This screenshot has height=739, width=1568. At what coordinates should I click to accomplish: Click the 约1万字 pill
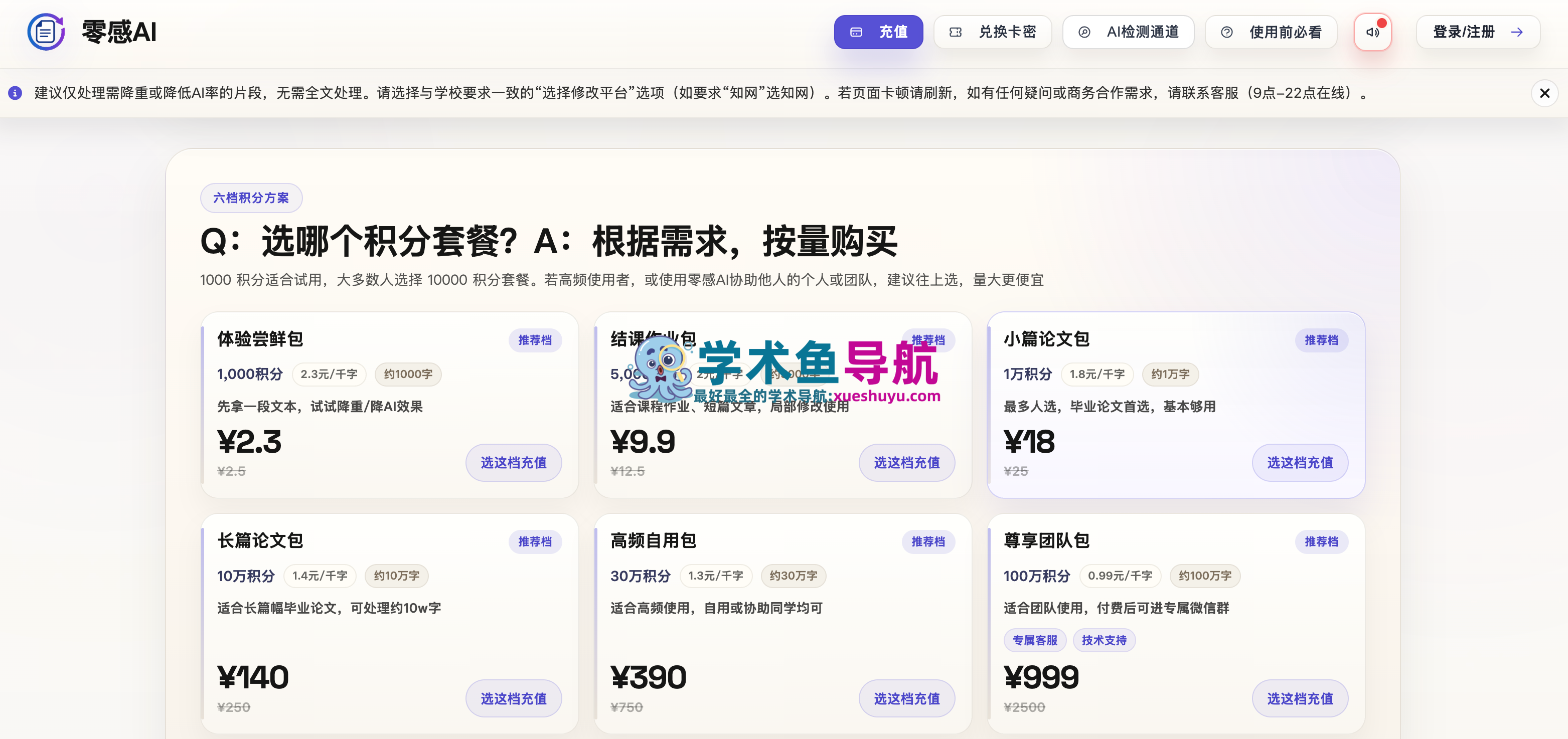click(1171, 374)
